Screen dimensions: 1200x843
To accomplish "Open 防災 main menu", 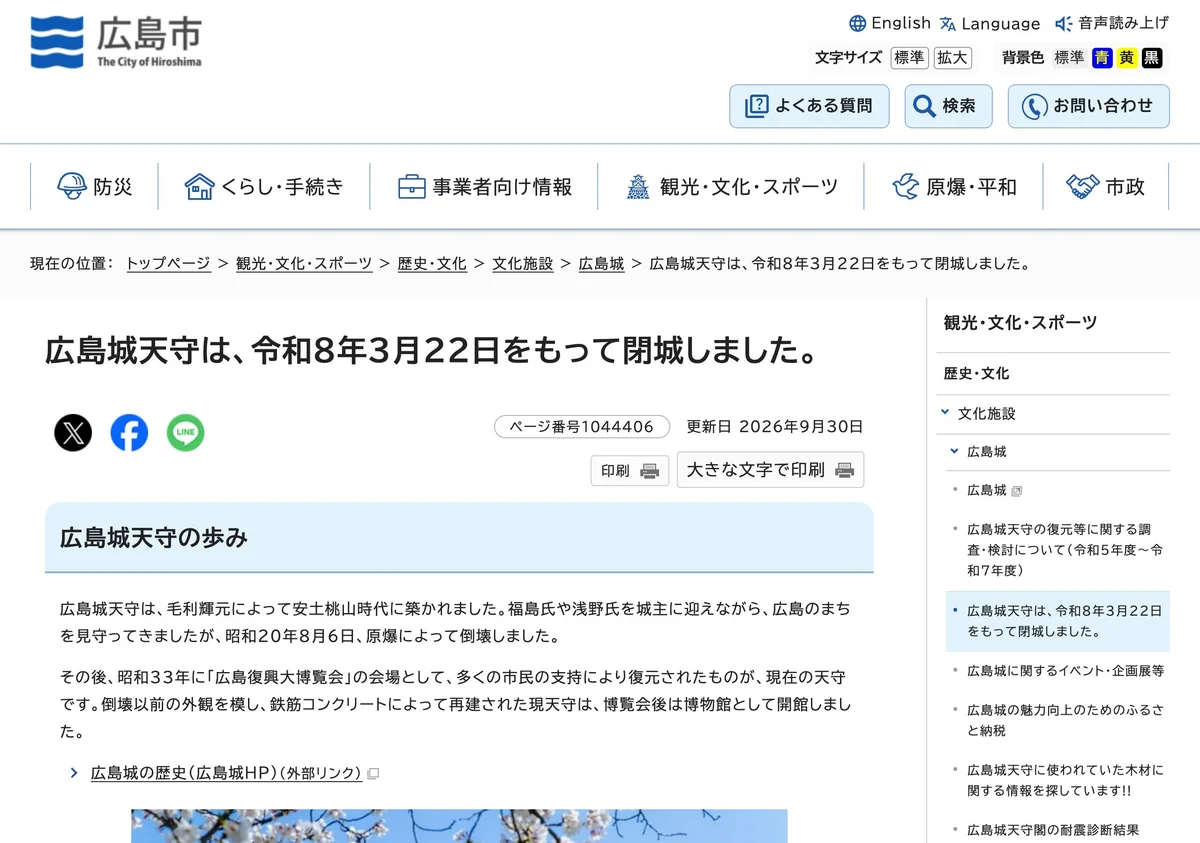I will coord(94,186).
